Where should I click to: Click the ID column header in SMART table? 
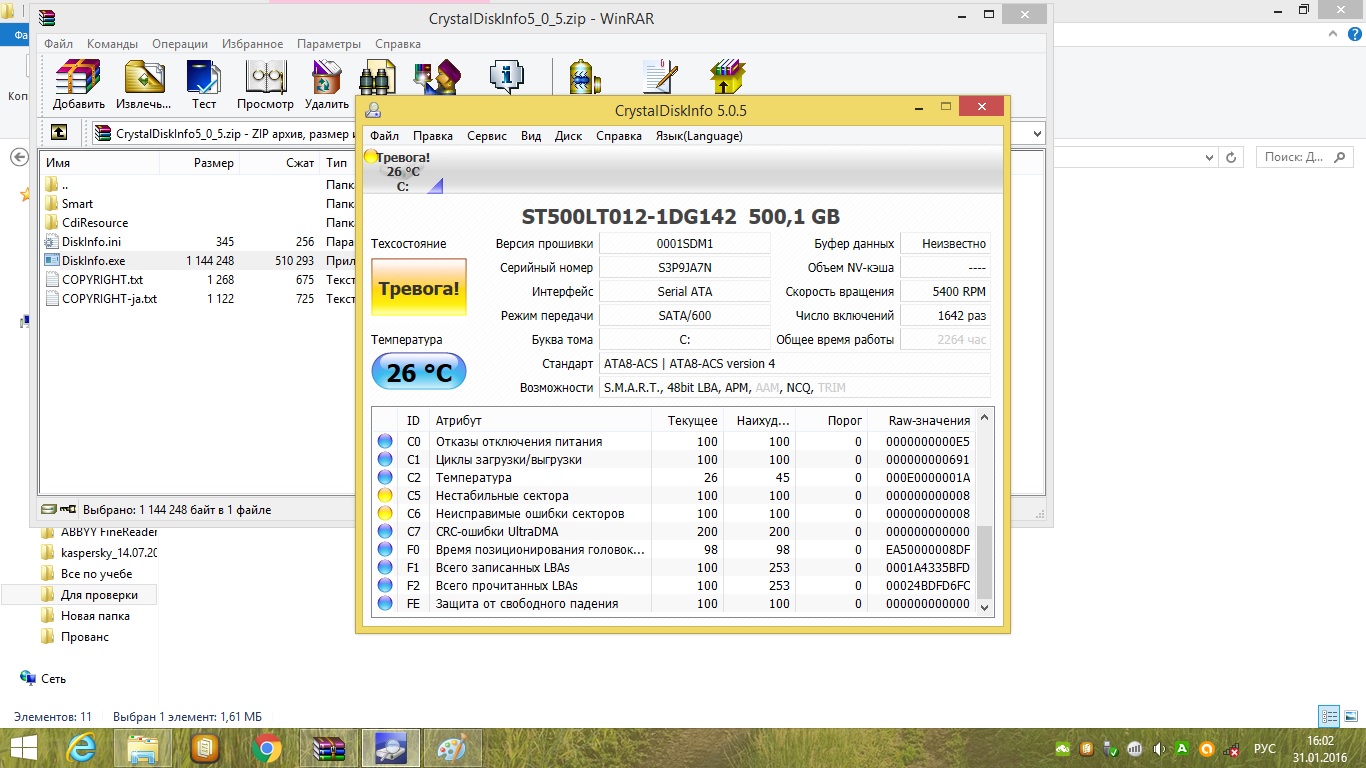(x=414, y=421)
